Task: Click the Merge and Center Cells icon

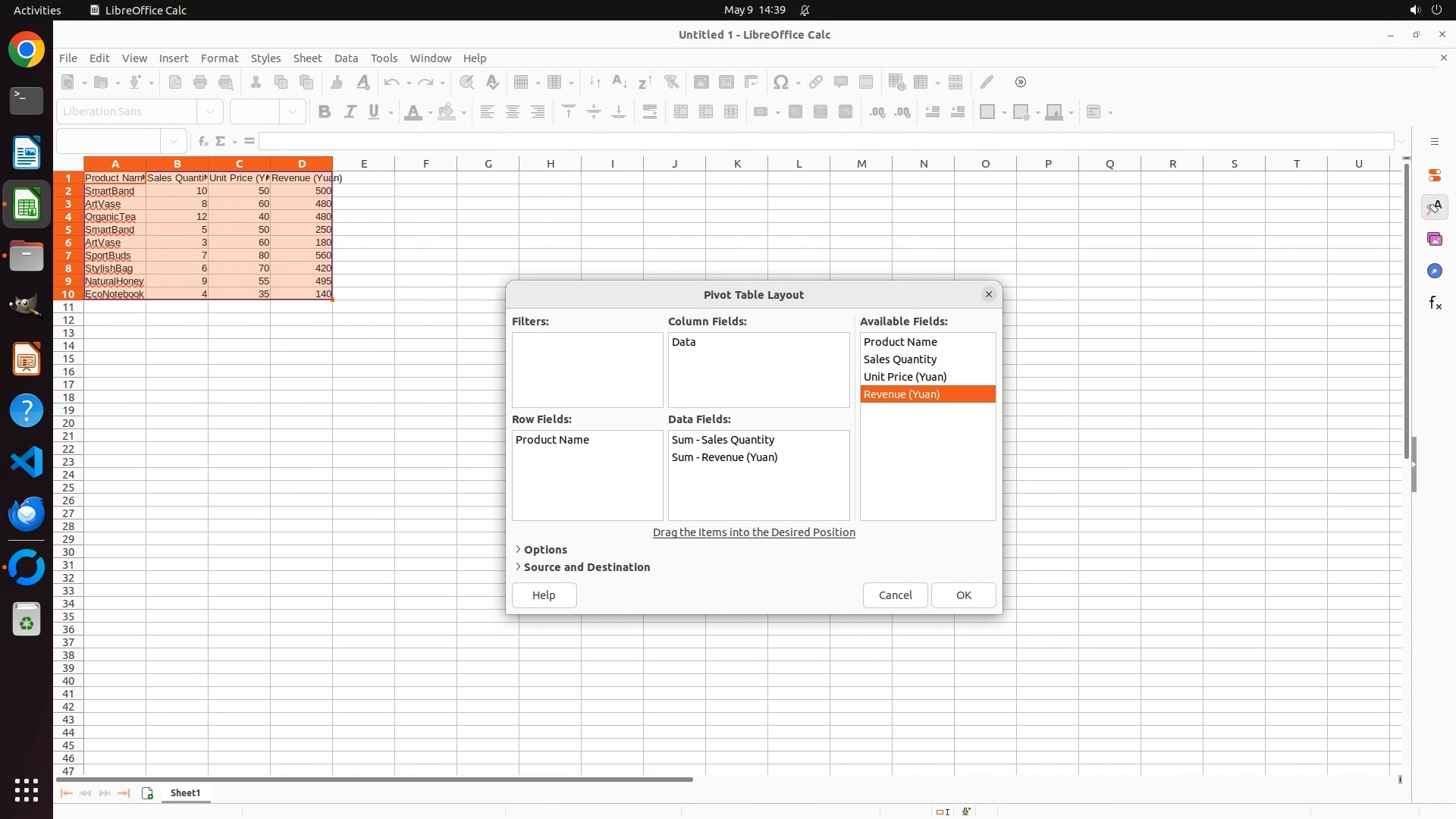Action: tap(681, 112)
